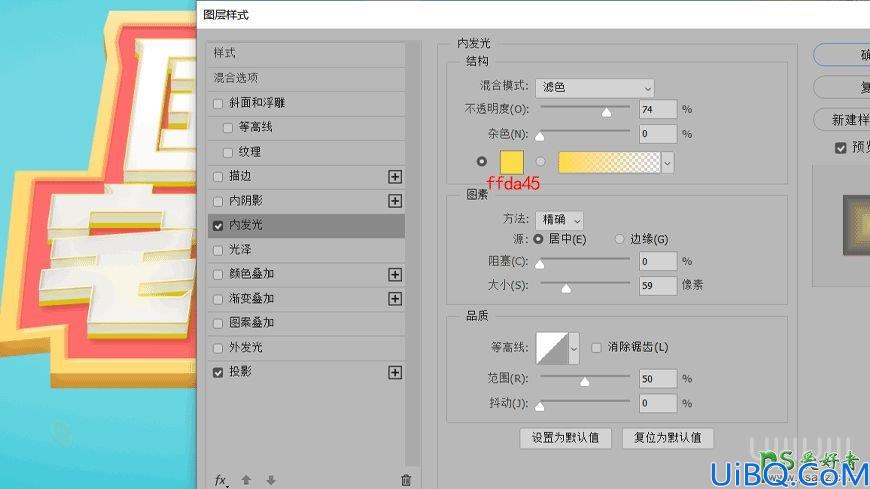Add another 描边 effect with its plus icon
The image size is (870, 489).
click(395, 177)
